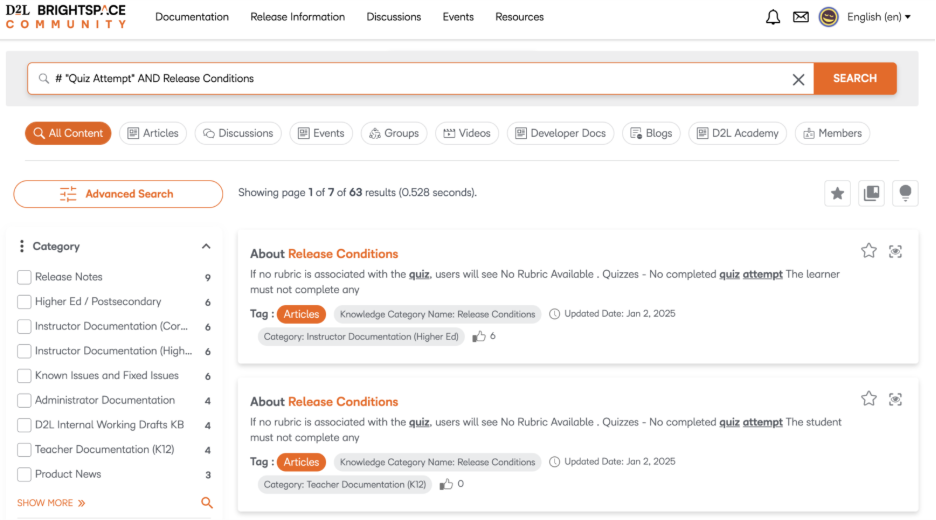Filter results by Discussions tab
Screen dimensions: 936x520
pos(238,133)
